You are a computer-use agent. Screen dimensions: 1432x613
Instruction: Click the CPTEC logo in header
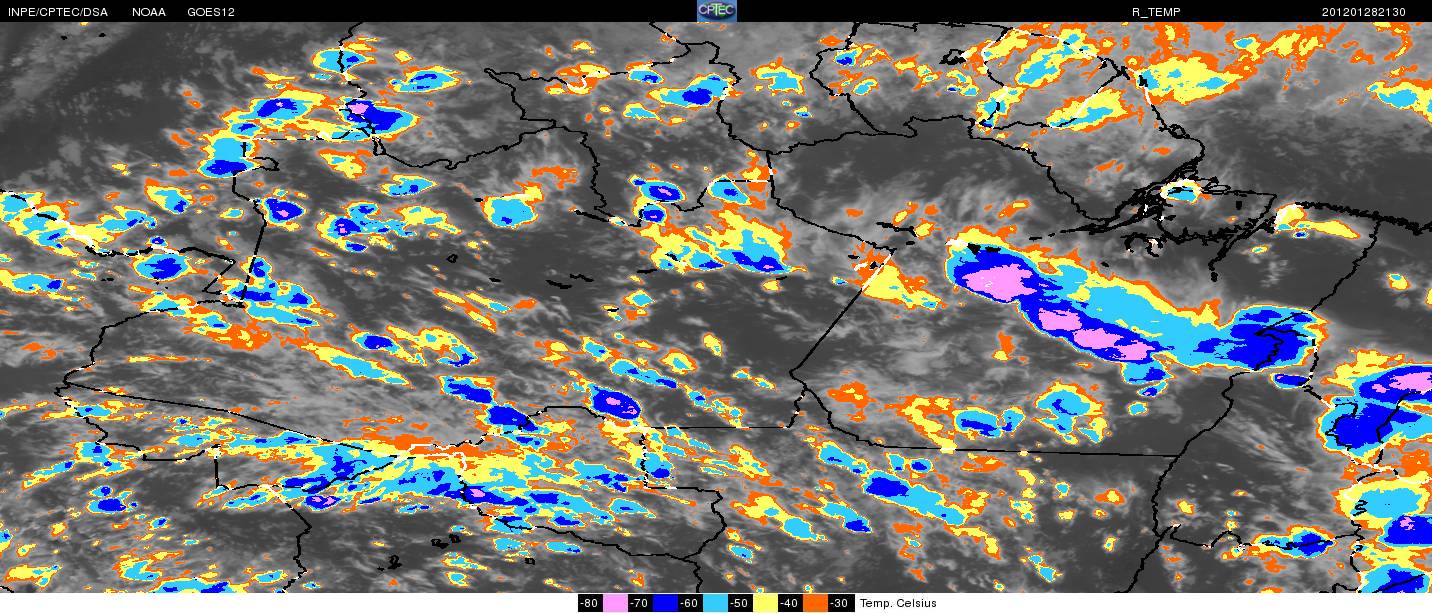click(x=716, y=11)
